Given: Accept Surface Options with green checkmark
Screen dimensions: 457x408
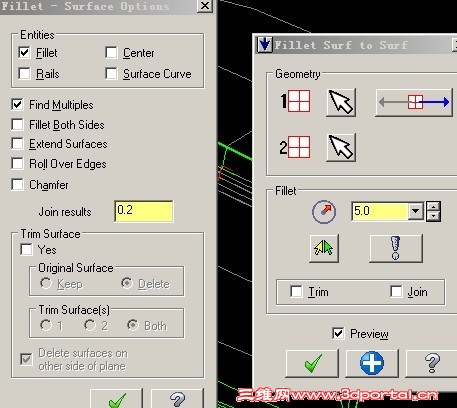Looking at the screenshot, I should point(116,398).
